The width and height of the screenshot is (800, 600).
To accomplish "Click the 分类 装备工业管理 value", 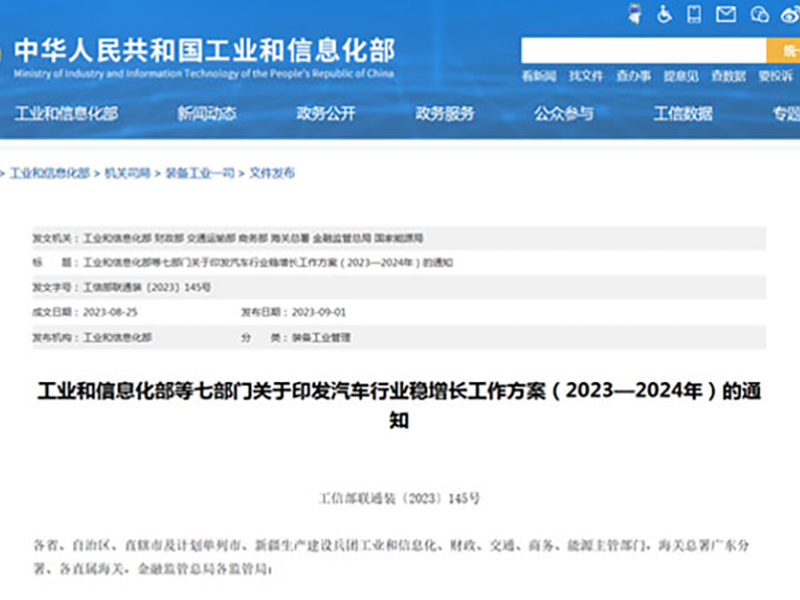I will coord(321,337).
